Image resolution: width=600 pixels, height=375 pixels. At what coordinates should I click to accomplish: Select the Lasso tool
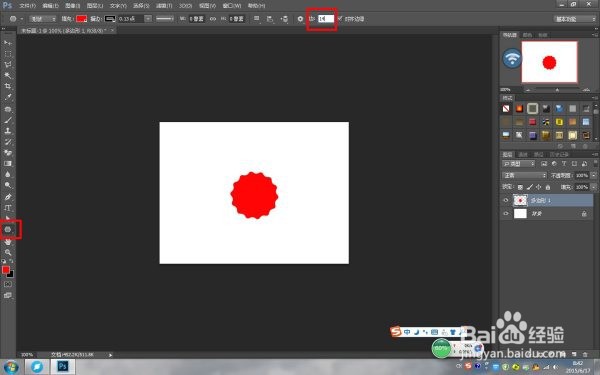click(8, 64)
